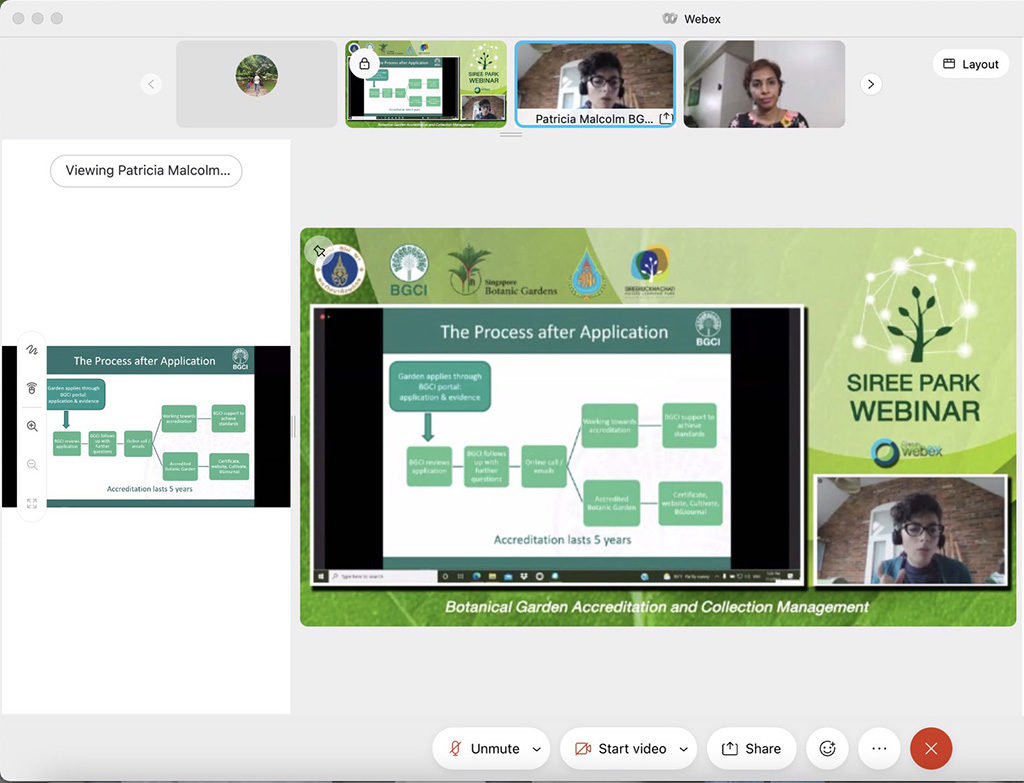This screenshot has width=1024, height=783.
Task: Zoom in on the shared content
Action: (x=32, y=426)
